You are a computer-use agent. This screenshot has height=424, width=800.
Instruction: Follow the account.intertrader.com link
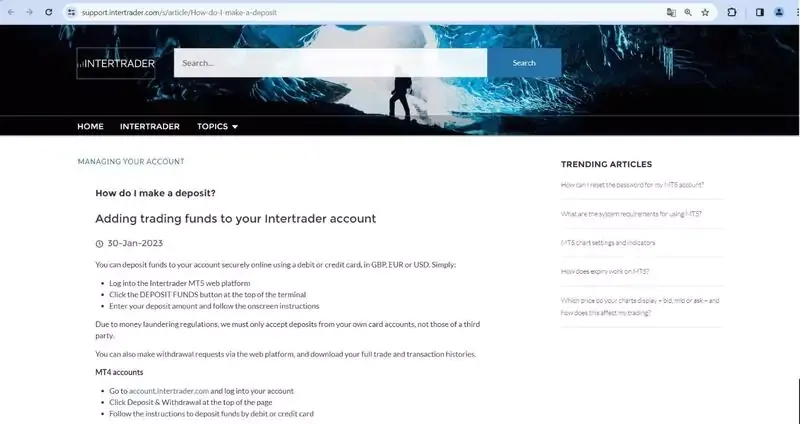tap(169, 391)
